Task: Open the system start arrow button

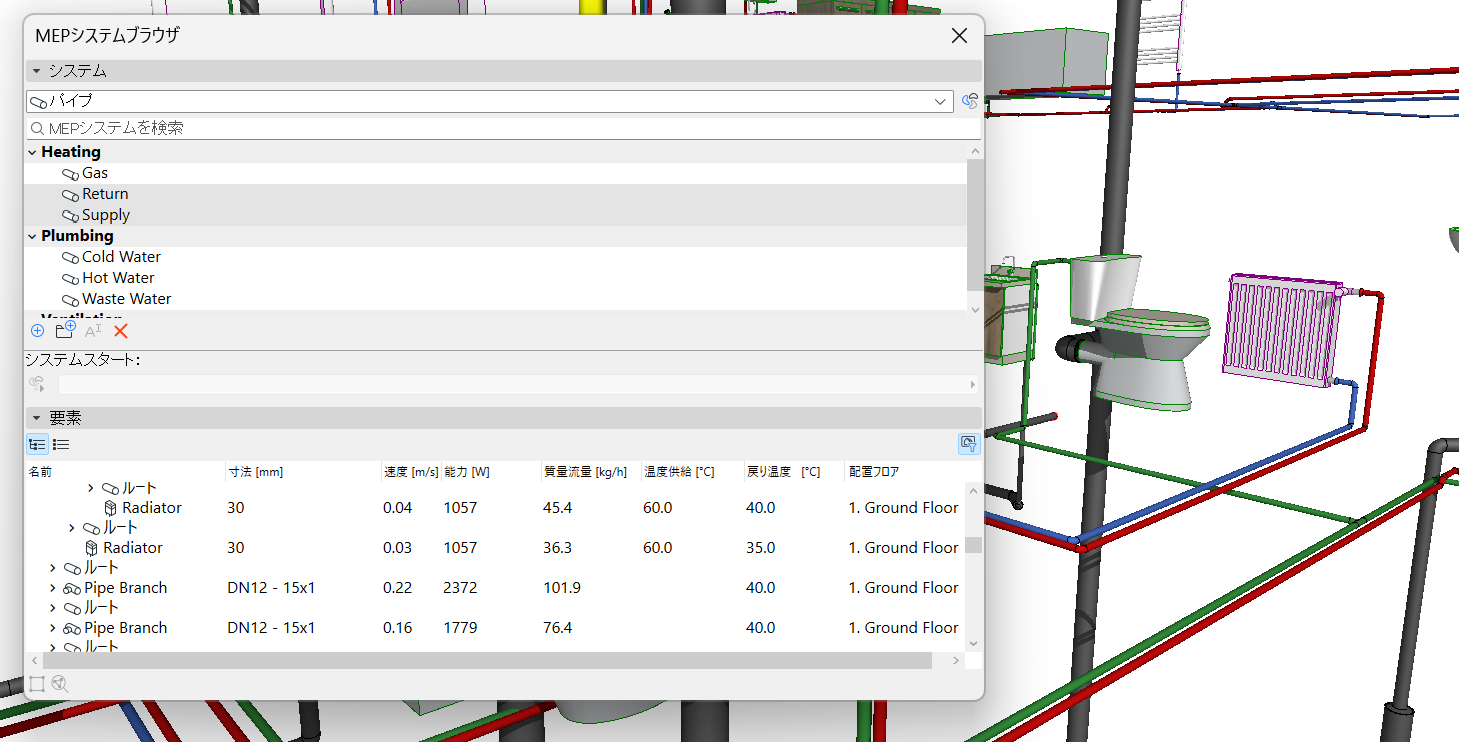Action: (x=971, y=383)
